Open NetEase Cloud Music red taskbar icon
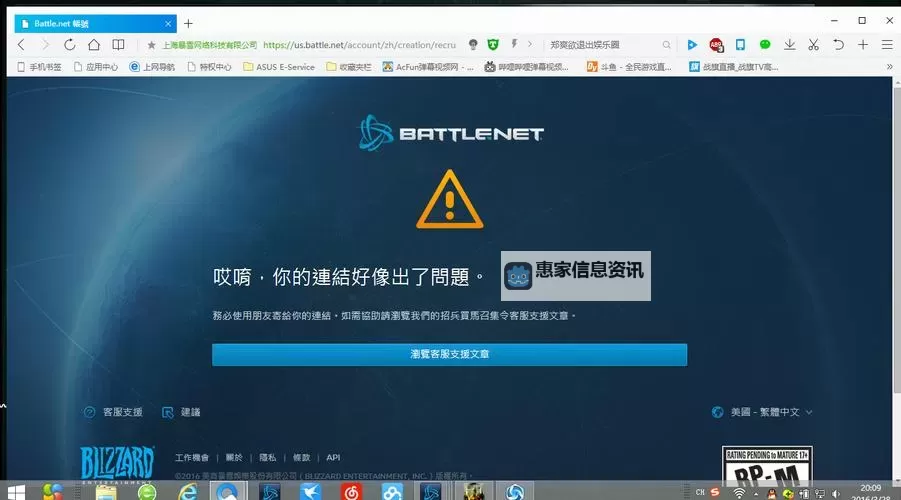 (x=351, y=492)
